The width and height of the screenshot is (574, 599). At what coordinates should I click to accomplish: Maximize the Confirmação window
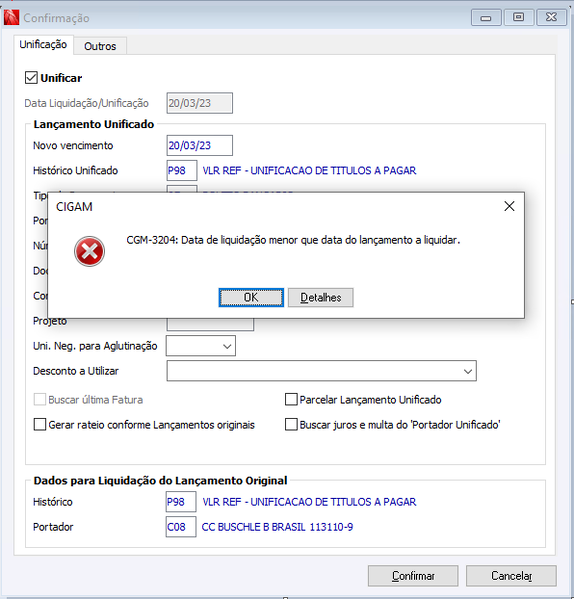pos(518,18)
